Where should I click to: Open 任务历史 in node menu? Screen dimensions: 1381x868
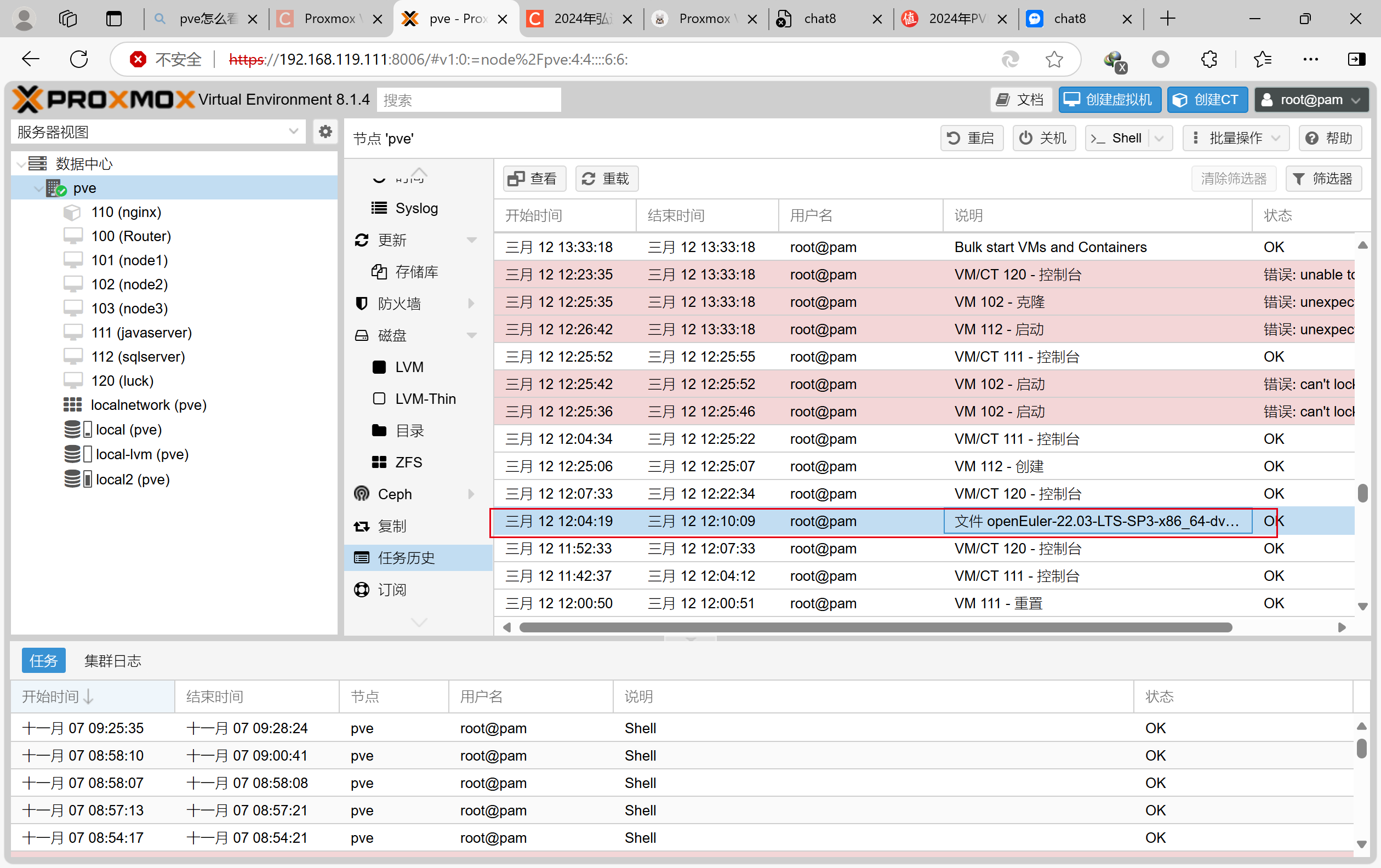[406, 557]
